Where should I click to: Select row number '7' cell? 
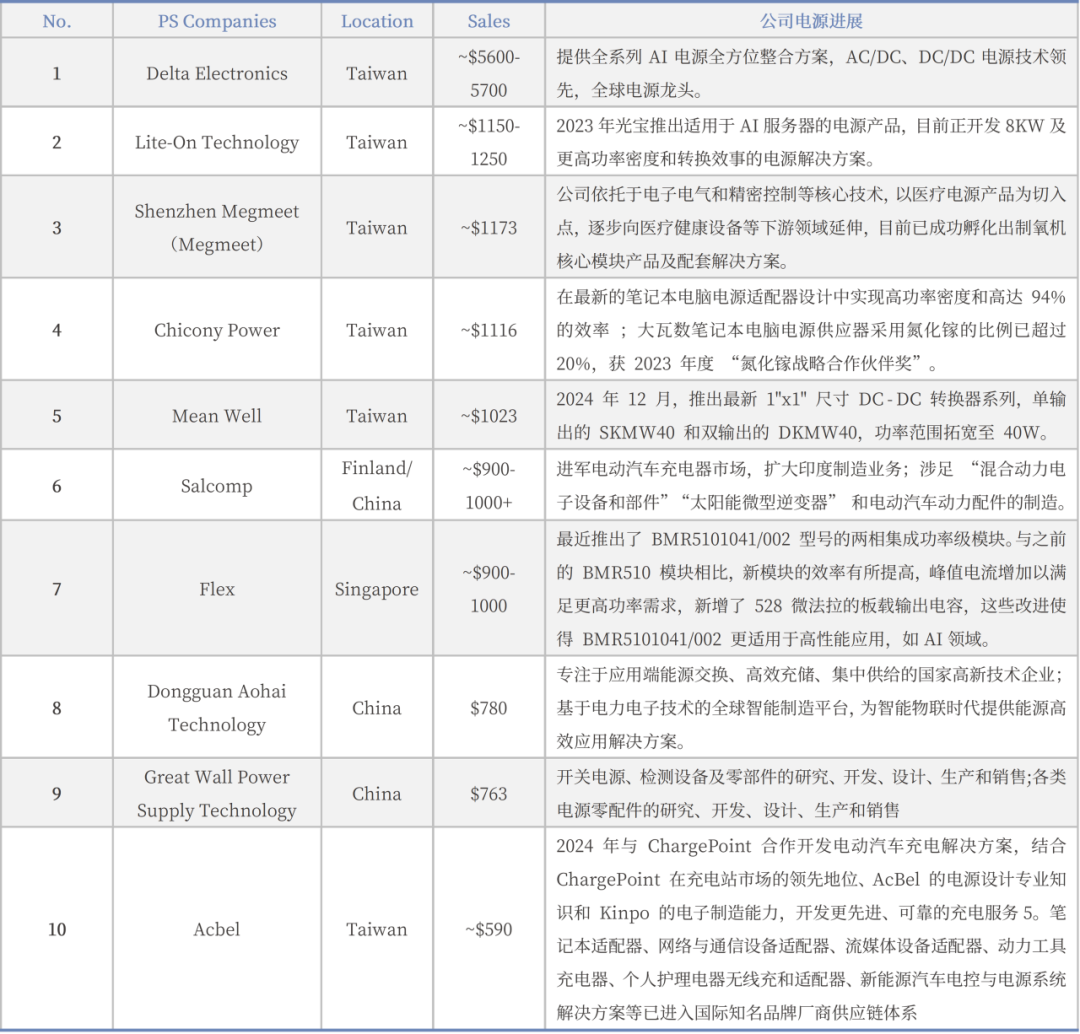[x=56, y=589]
